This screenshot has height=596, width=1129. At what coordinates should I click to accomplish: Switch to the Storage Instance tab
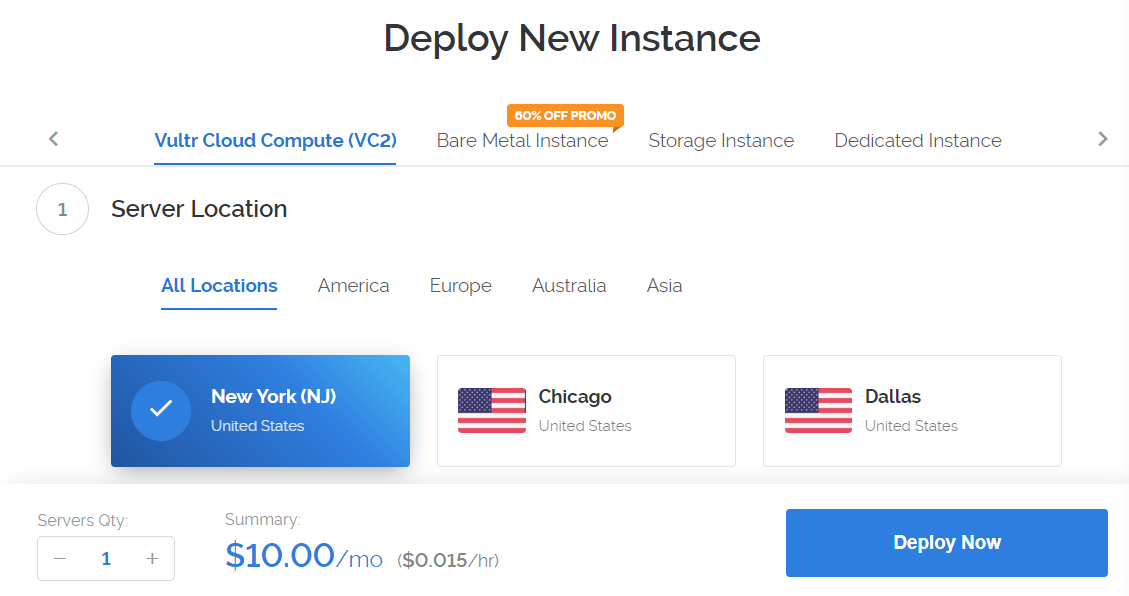pyautogui.click(x=721, y=140)
